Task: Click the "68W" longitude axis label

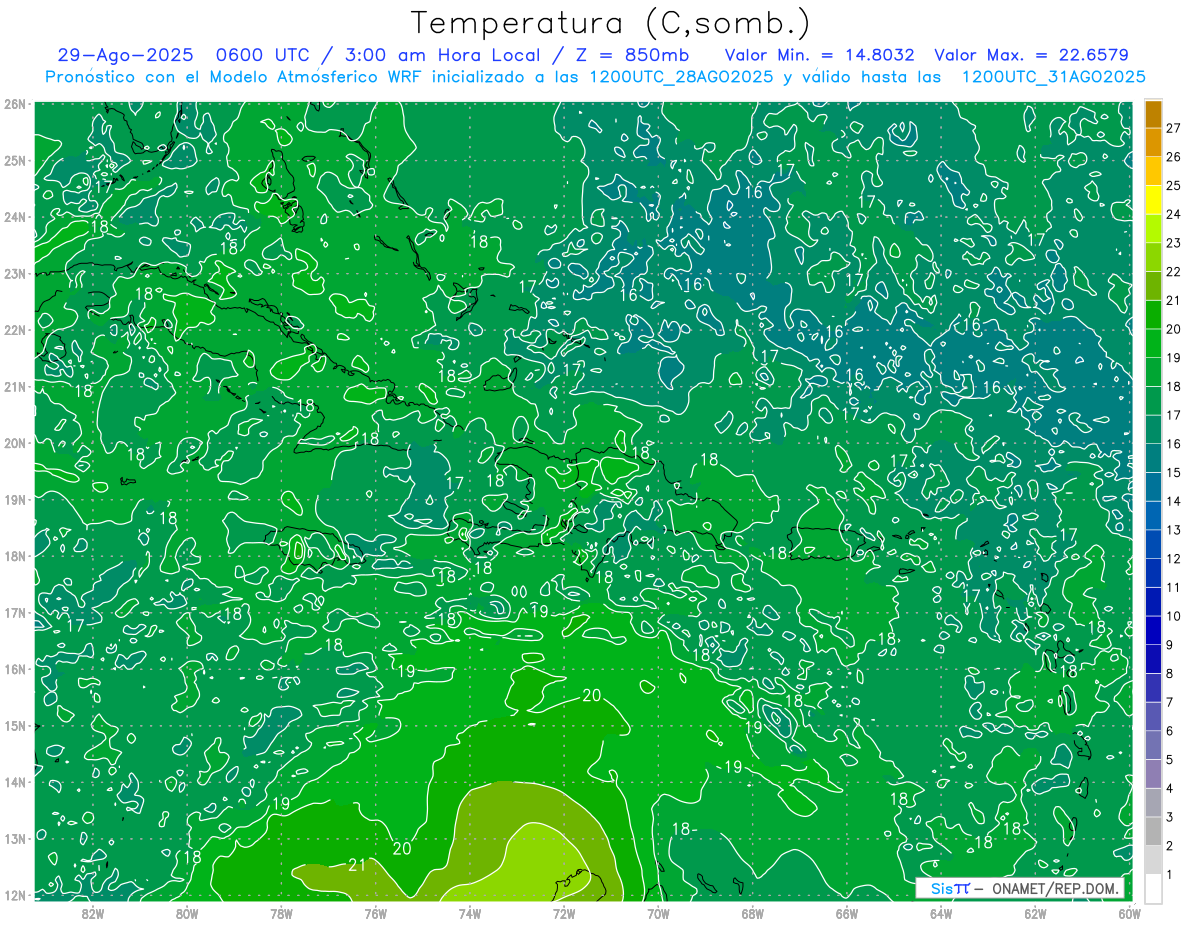Action: [x=752, y=913]
